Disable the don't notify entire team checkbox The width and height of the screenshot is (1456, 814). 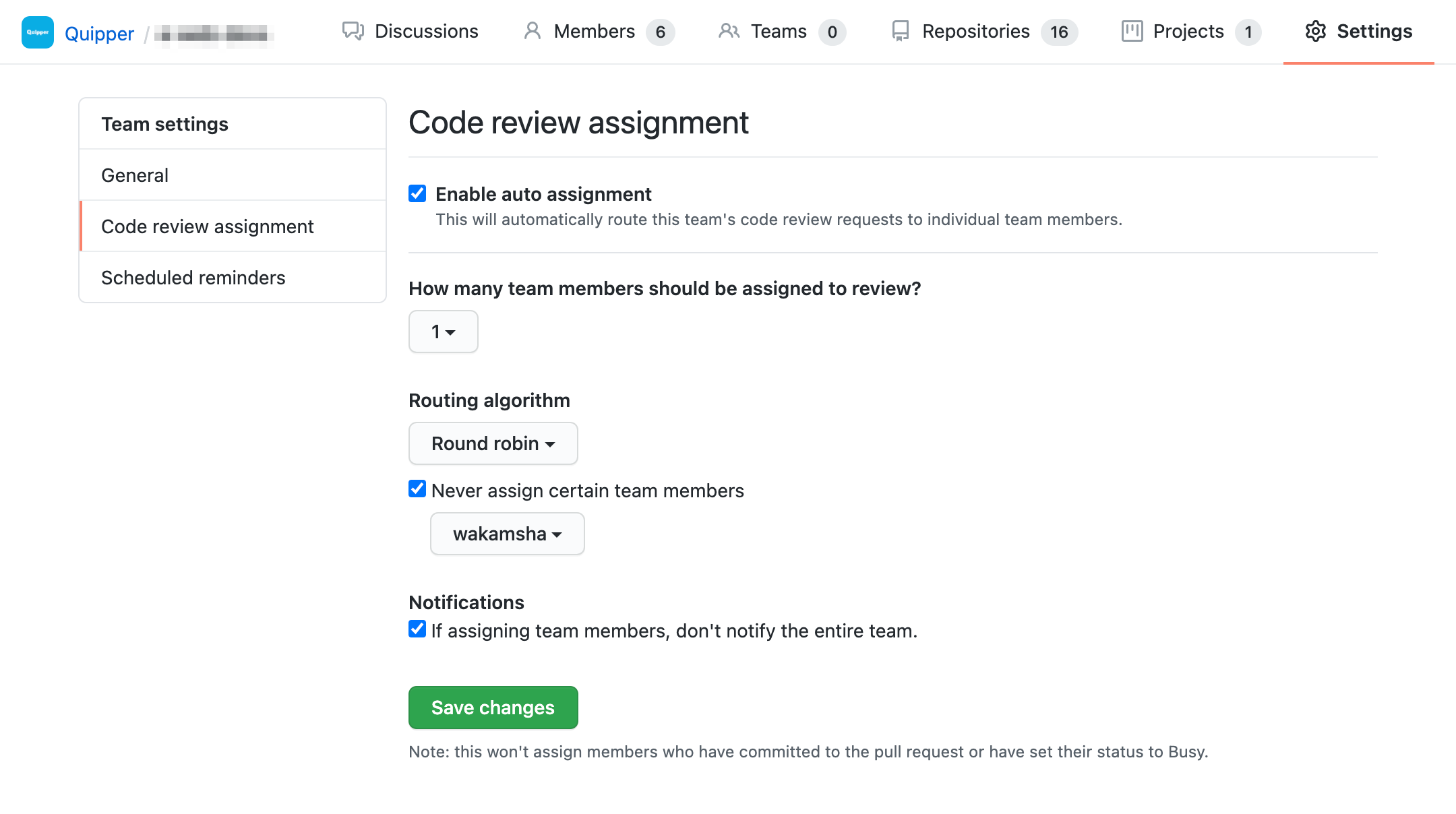pyautogui.click(x=417, y=629)
